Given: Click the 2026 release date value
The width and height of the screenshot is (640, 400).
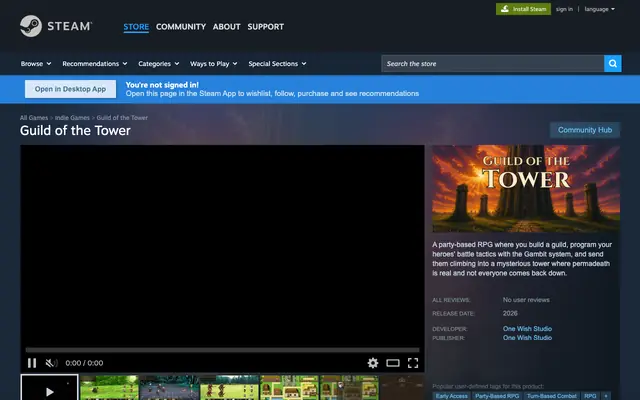Looking at the screenshot, I should (x=510, y=313).
